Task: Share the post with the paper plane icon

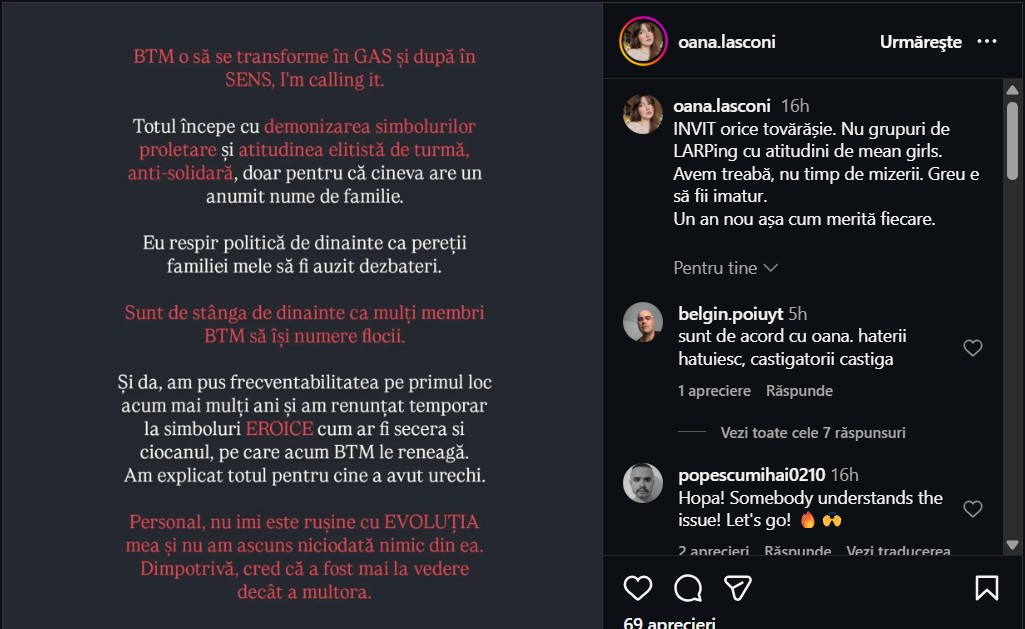Action: [x=738, y=587]
